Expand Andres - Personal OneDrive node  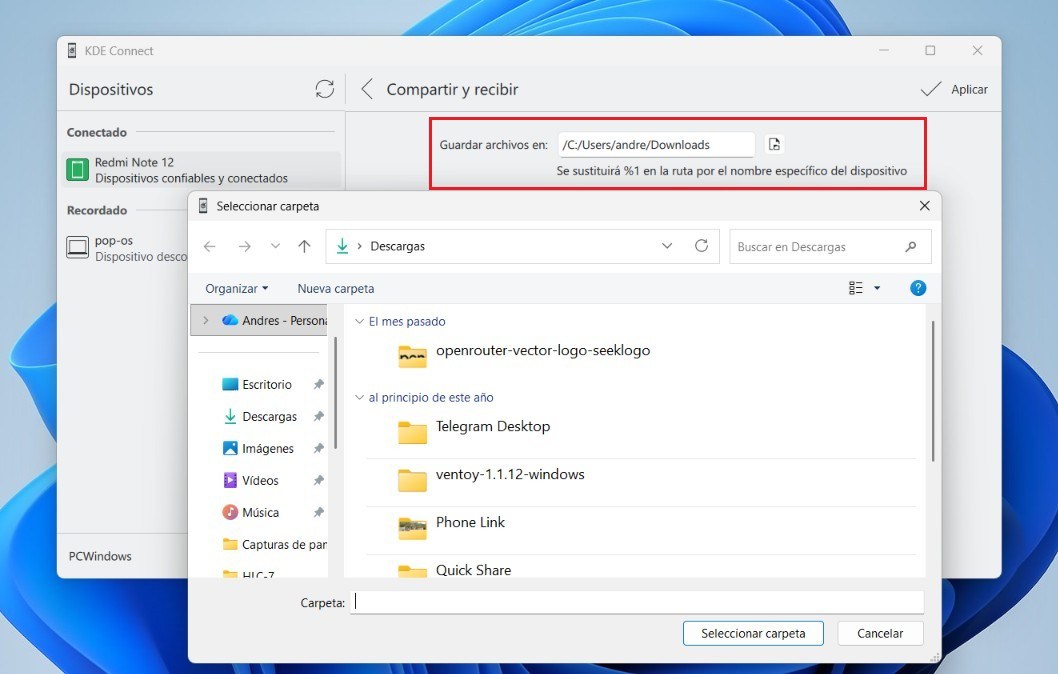[206, 320]
